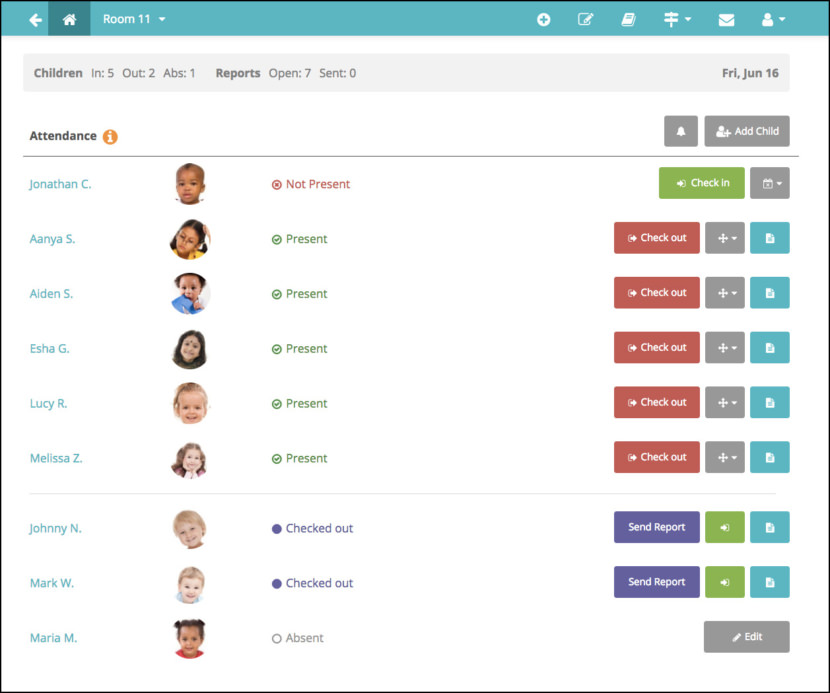This screenshot has width=830, height=693.
Task: Open move dropdown for Esha G.
Action: click(725, 347)
